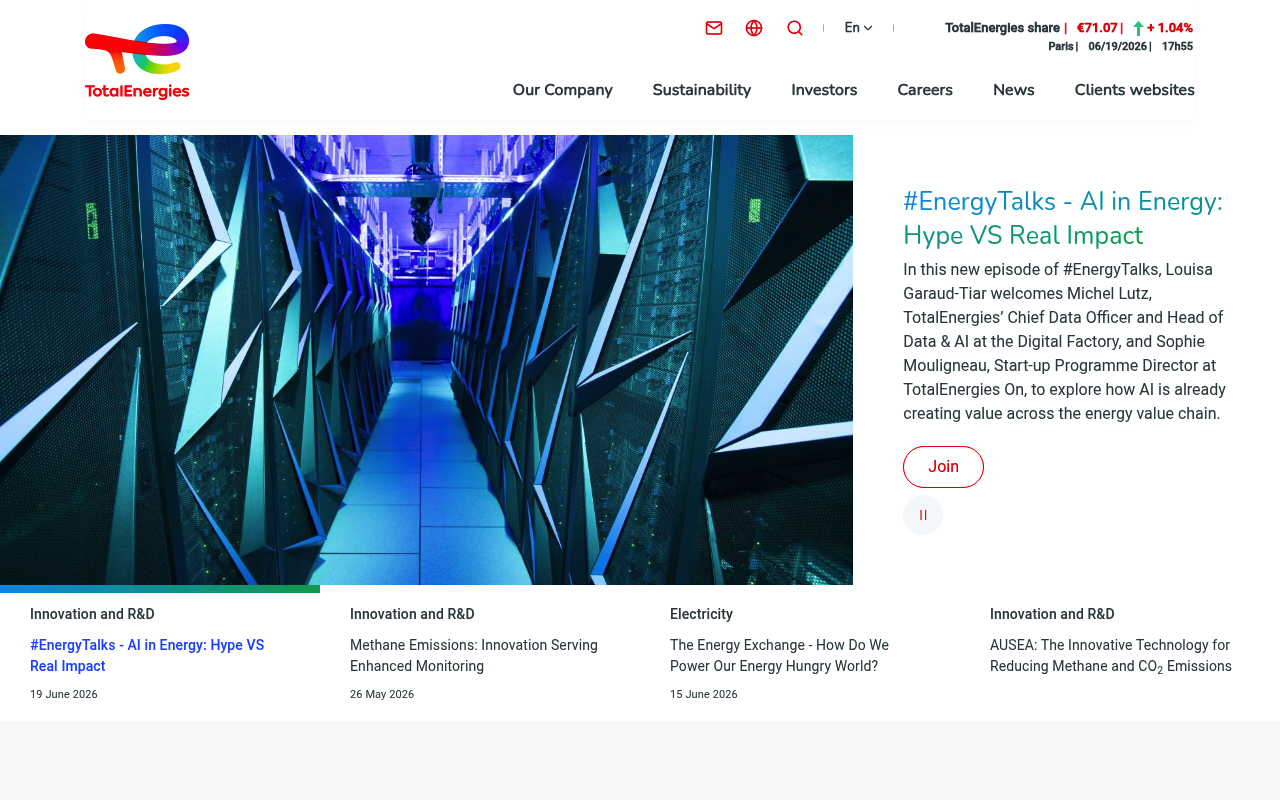Open the Investors menu
This screenshot has height=800, width=1280.
(824, 90)
